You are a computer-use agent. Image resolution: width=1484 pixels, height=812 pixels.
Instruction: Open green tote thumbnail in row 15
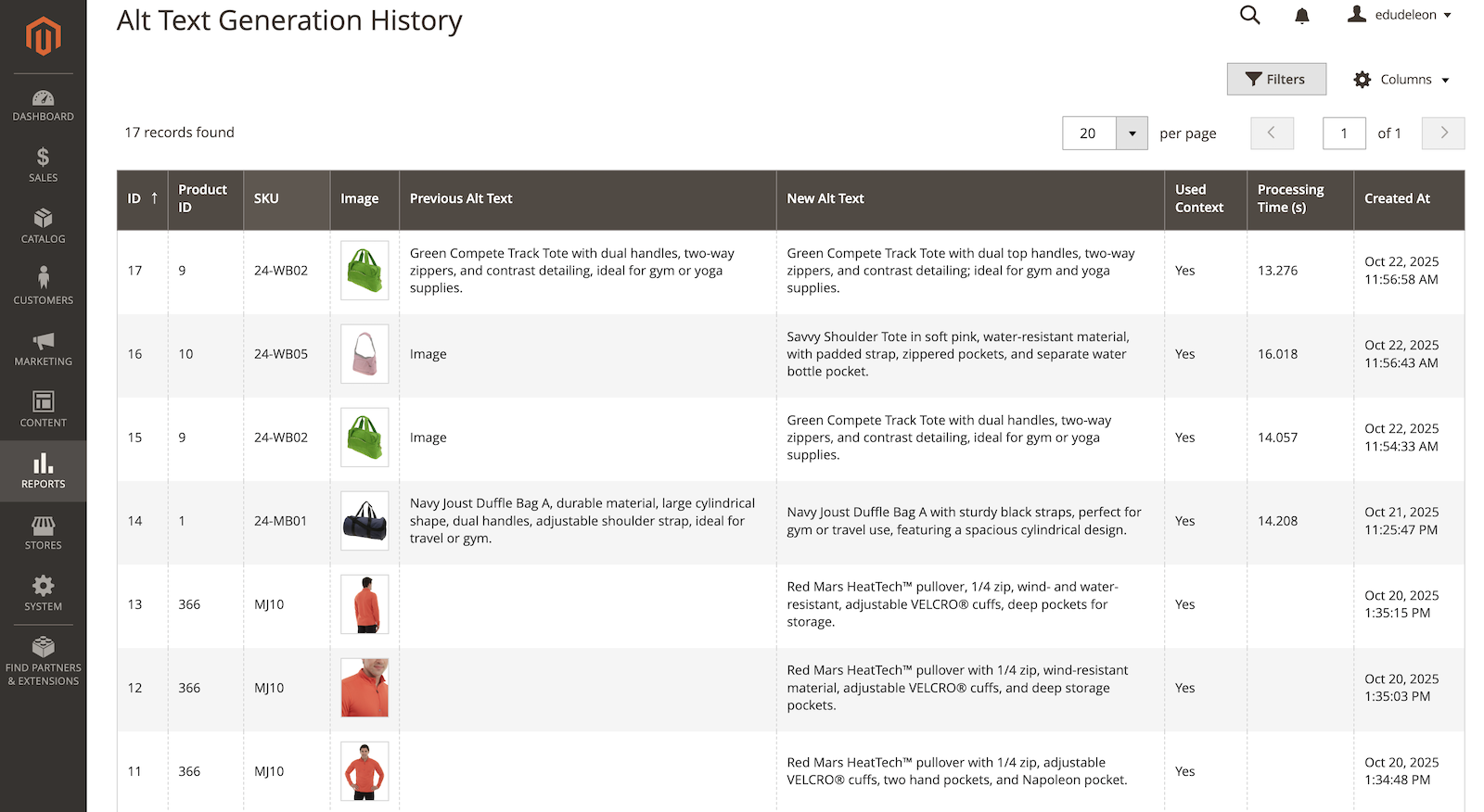[365, 438]
